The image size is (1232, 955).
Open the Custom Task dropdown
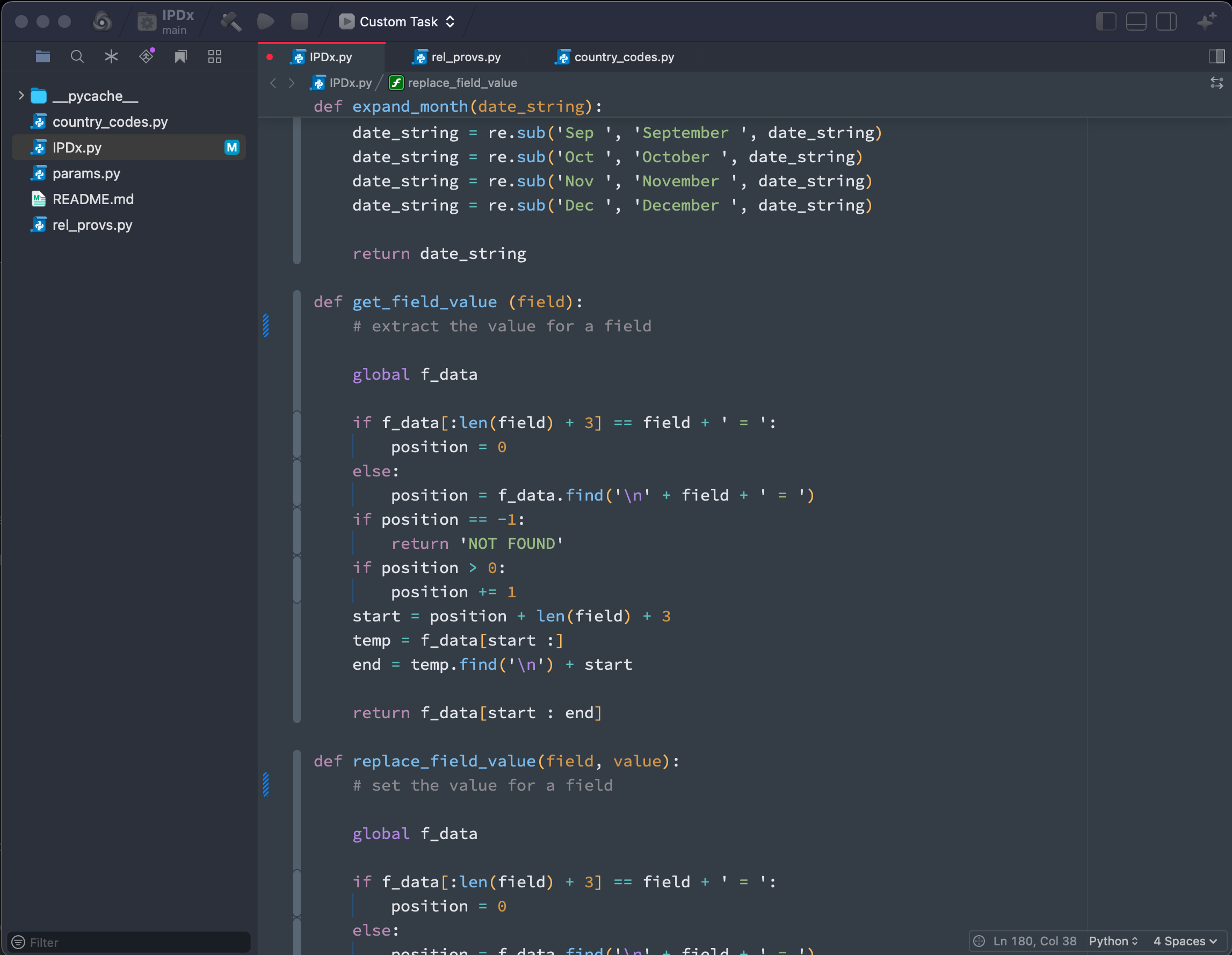(397, 22)
